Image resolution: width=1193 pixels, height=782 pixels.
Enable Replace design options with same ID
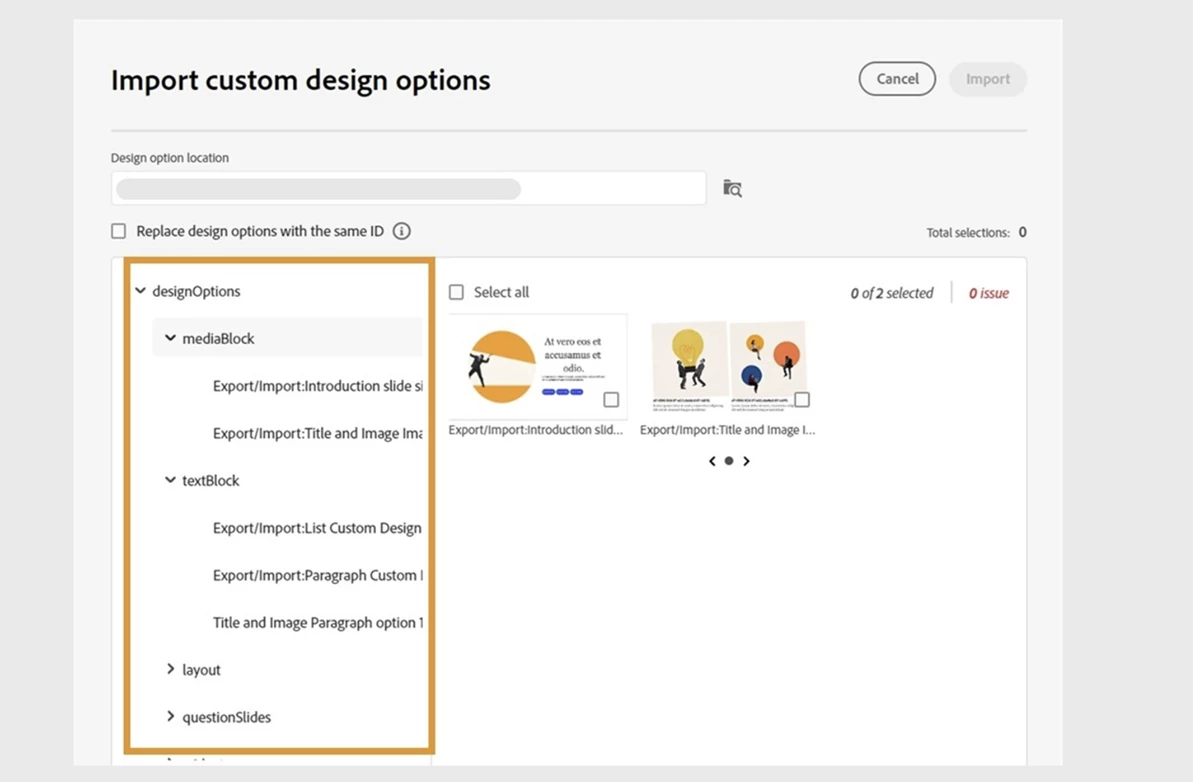(x=119, y=231)
